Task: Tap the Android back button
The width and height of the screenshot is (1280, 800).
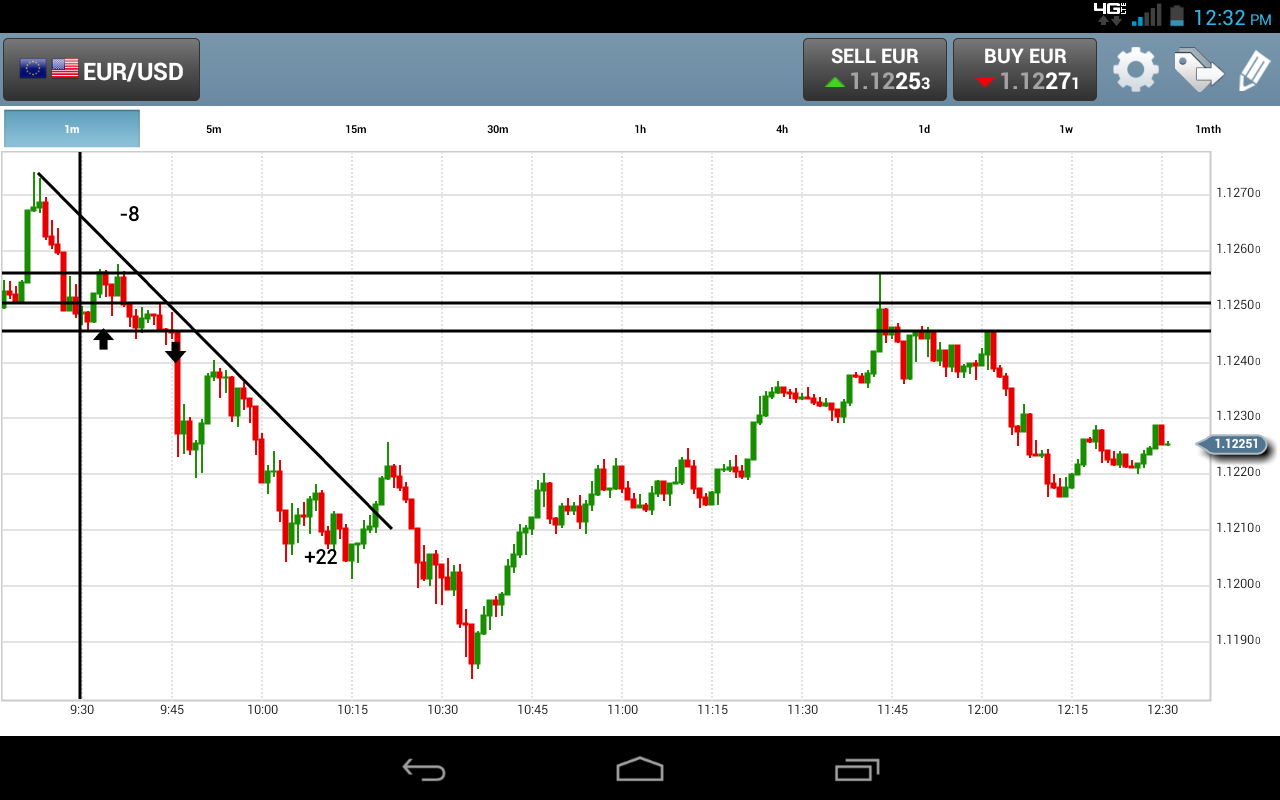Action: [x=424, y=769]
